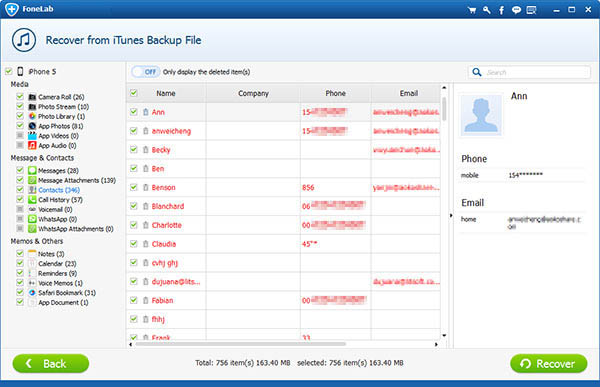Screen dimensions: 600x387
Task: Open the Facebook icon in title bar
Action: pos(501,10)
